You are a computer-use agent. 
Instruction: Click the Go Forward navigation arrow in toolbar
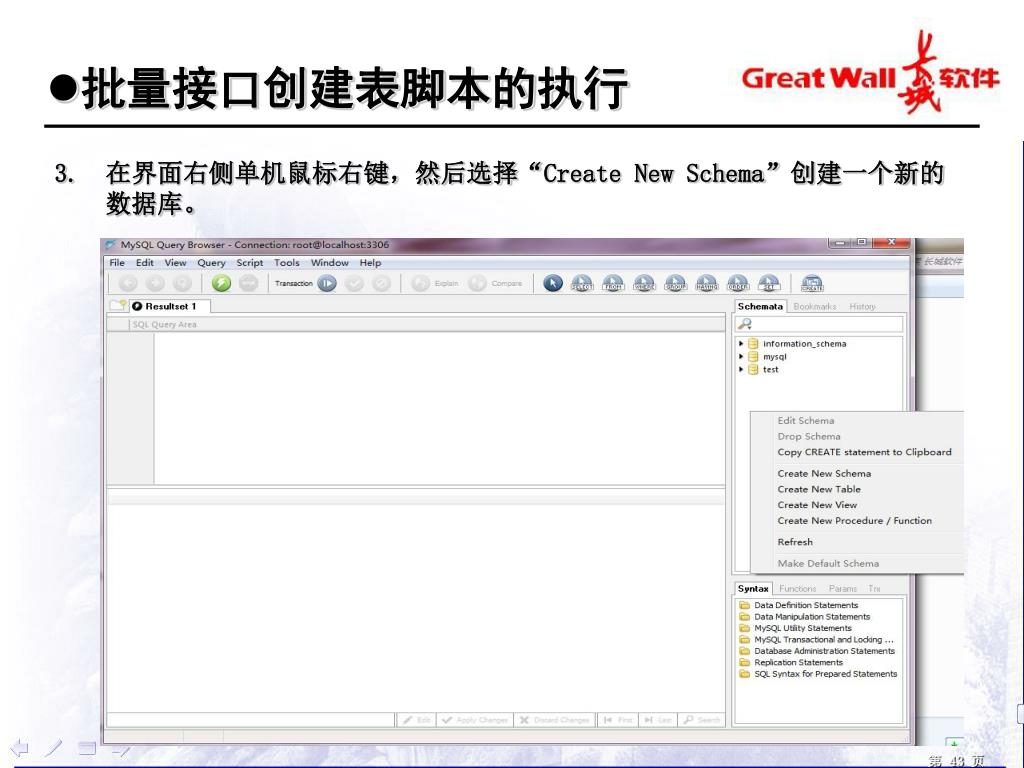(155, 283)
